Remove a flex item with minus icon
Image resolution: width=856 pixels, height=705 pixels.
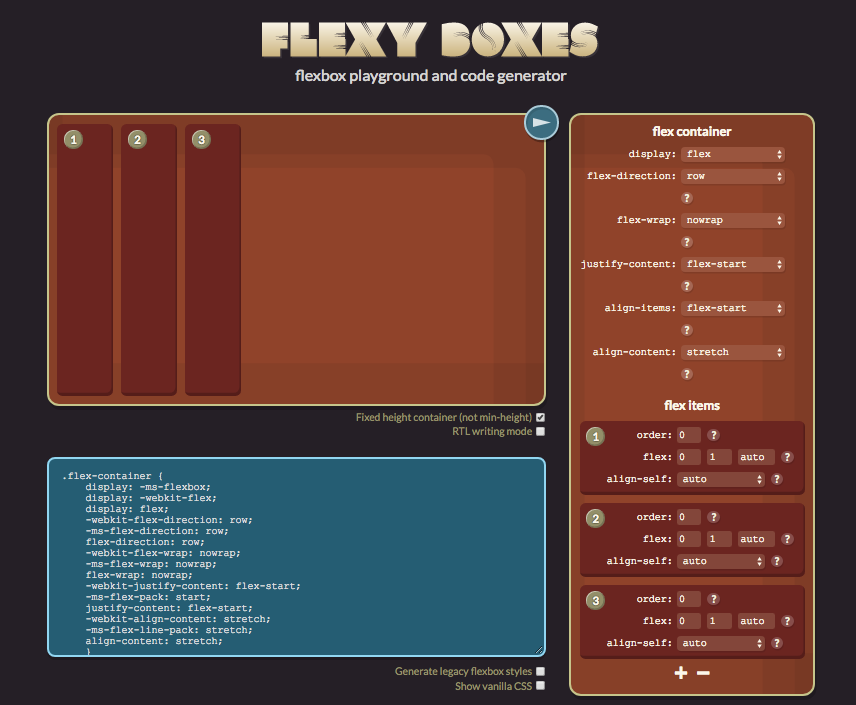tap(703, 673)
